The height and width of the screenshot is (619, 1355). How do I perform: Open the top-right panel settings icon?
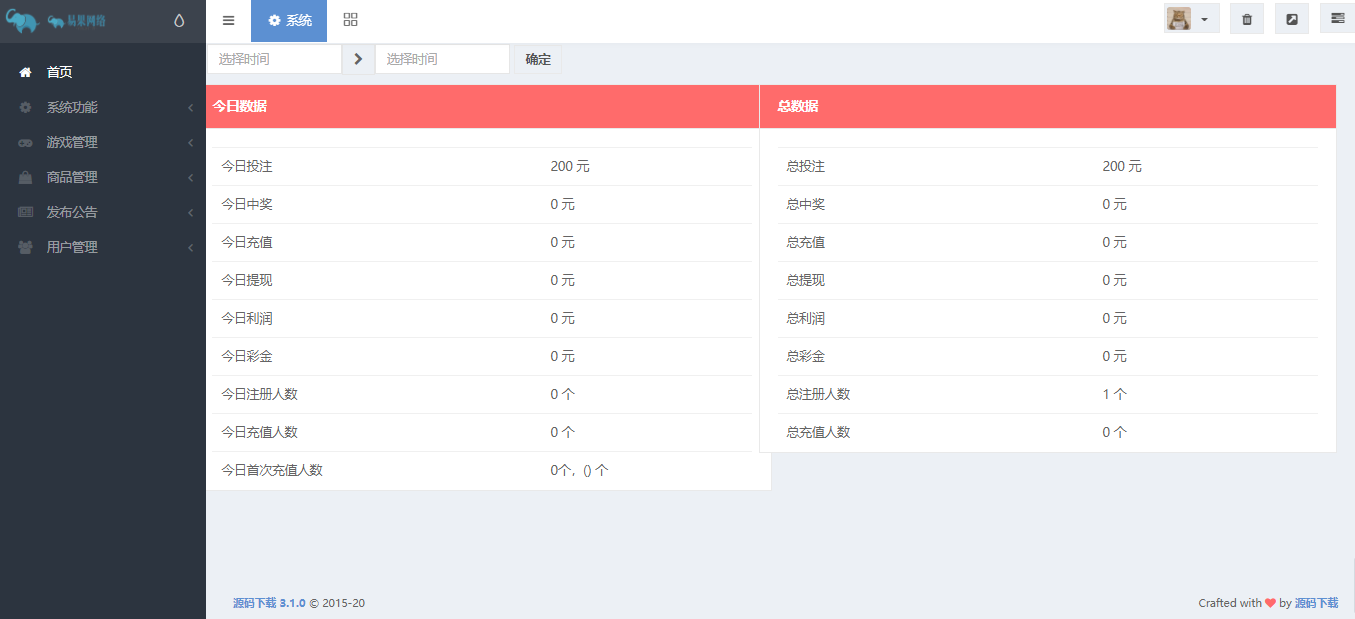coord(1337,19)
